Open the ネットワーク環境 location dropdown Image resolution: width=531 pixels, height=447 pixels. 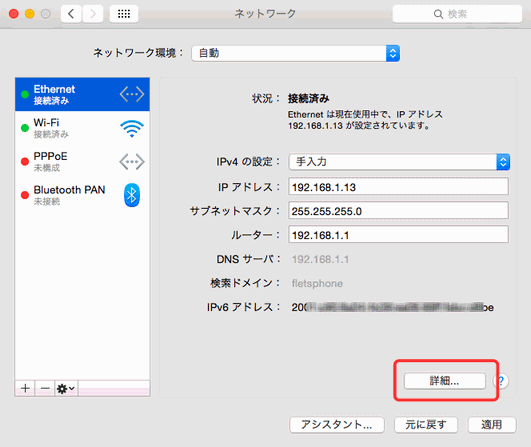(295, 53)
